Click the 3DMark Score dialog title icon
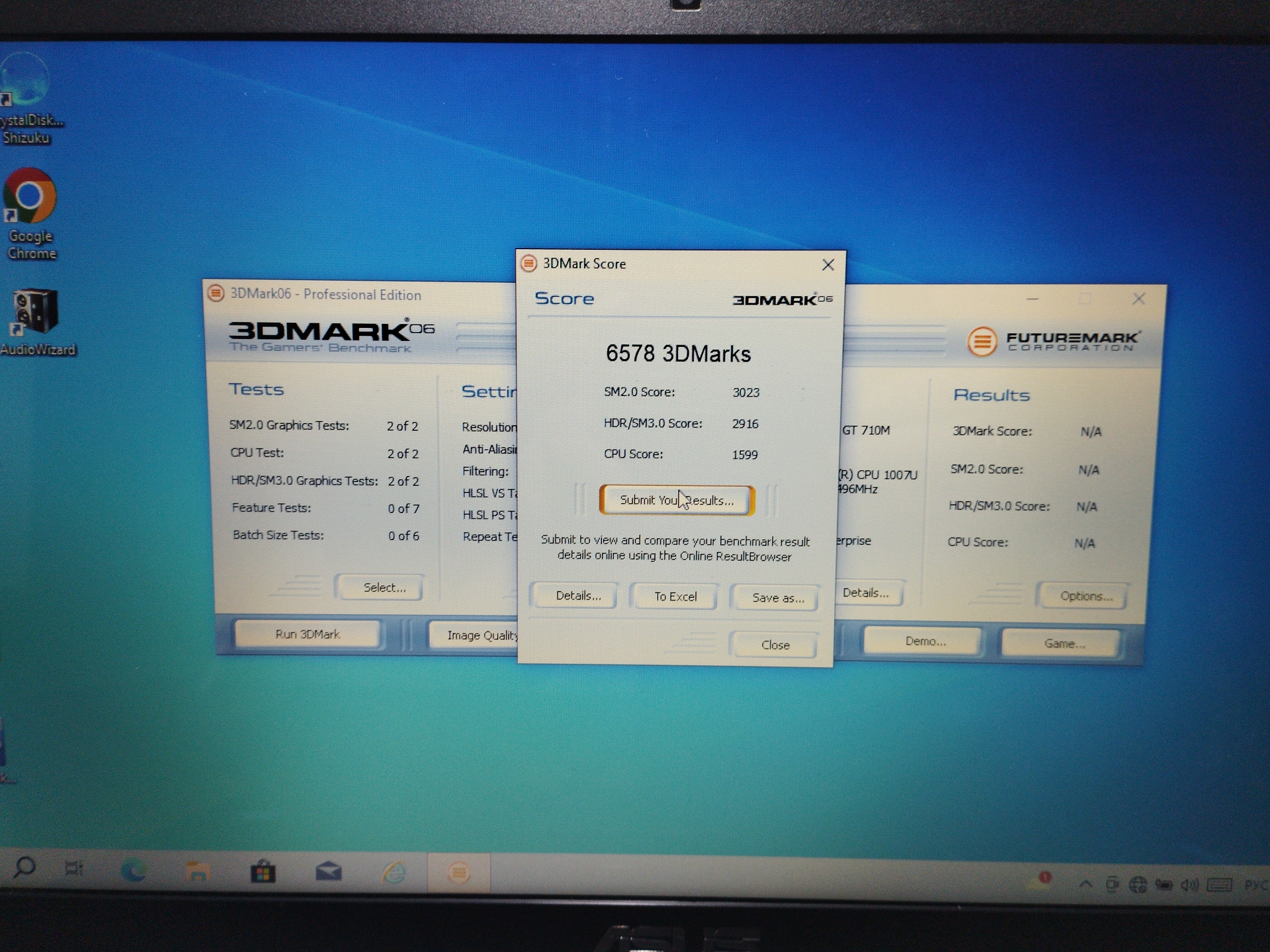This screenshot has width=1270, height=952. pos(529,264)
